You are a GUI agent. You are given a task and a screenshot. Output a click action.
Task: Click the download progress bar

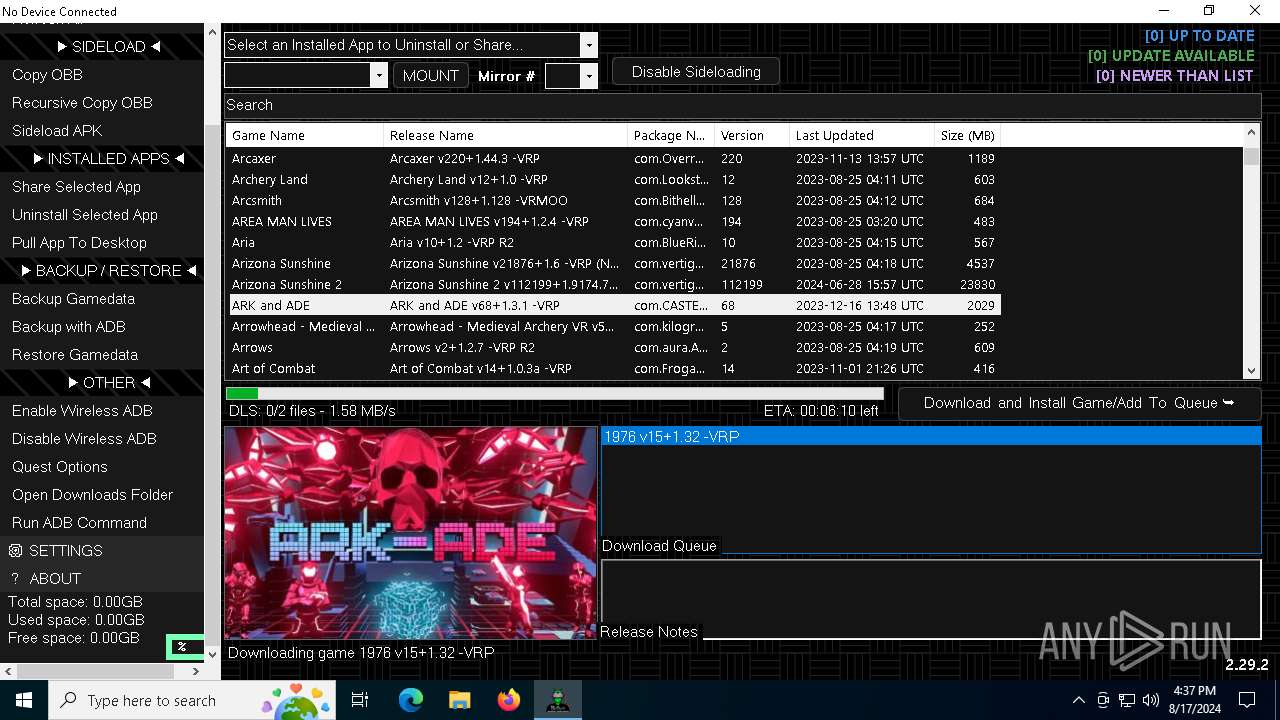click(x=555, y=394)
